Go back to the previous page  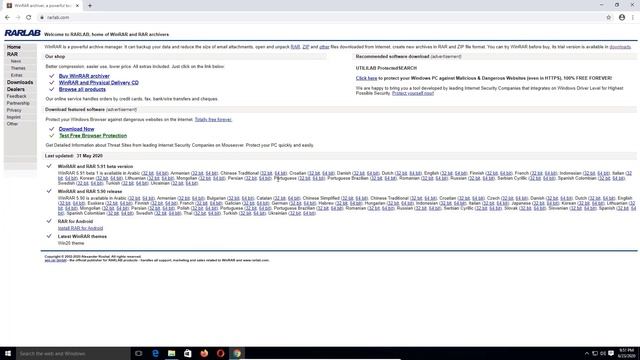pos(7,18)
